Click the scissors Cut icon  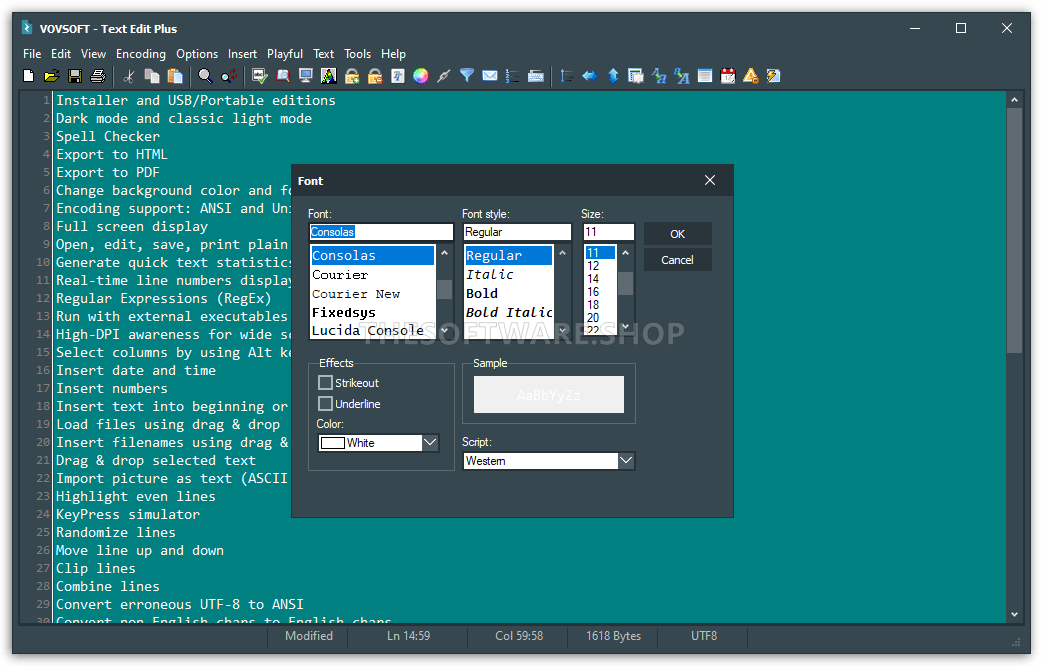(129, 76)
